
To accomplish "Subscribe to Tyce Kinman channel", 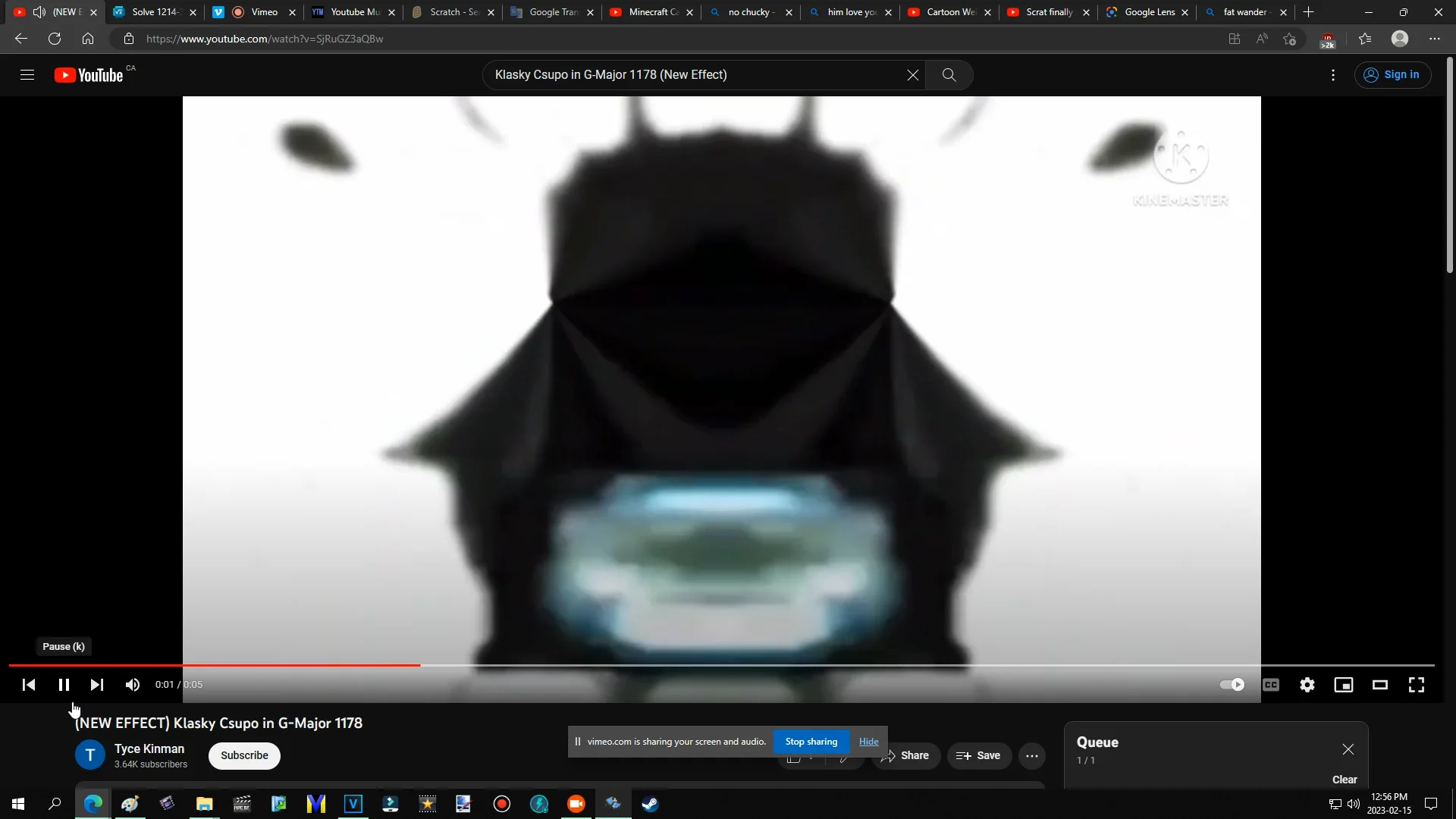I will [x=244, y=756].
